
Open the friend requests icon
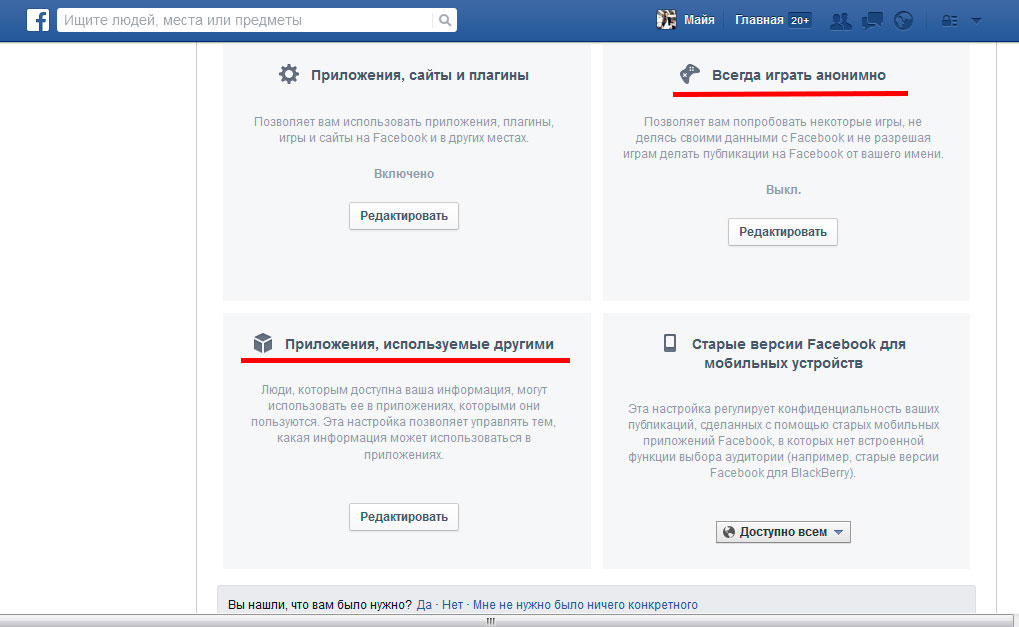[x=841, y=20]
